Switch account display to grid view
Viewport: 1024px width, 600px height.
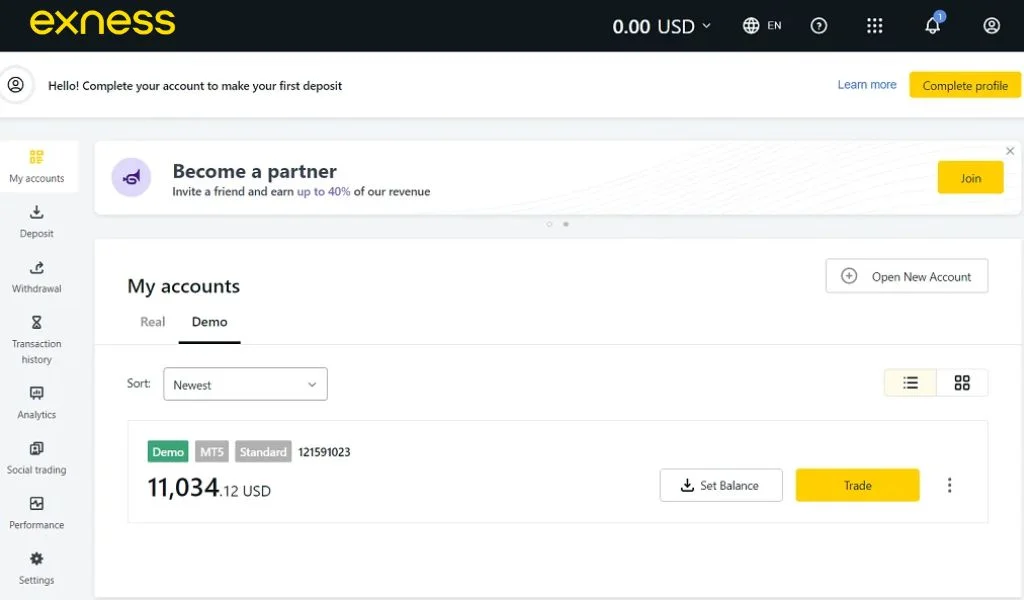coord(962,382)
